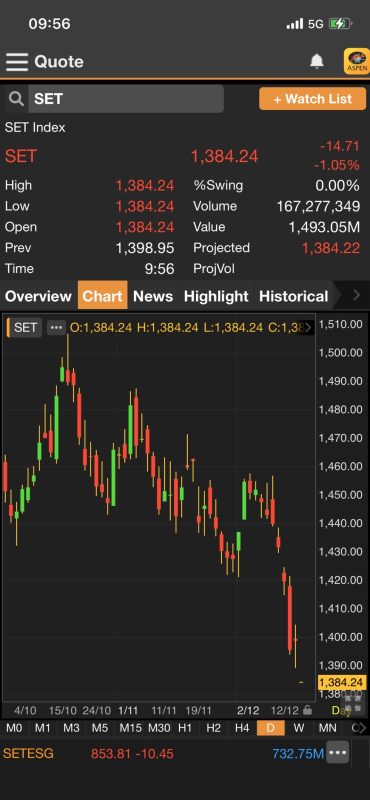
Task: Expand the OHLC info arrow
Action: (x=308, y=328)
